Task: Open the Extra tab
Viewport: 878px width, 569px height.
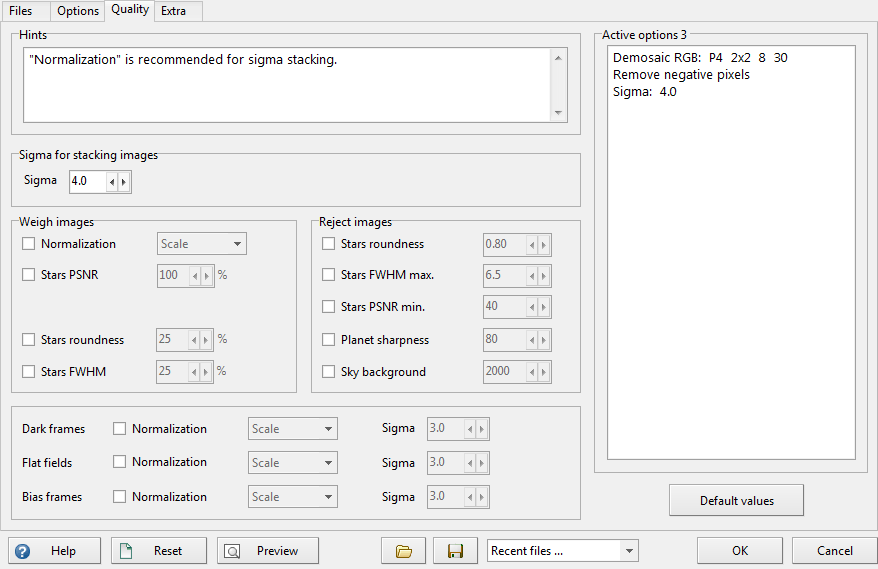Action: (x=173, y=11)
